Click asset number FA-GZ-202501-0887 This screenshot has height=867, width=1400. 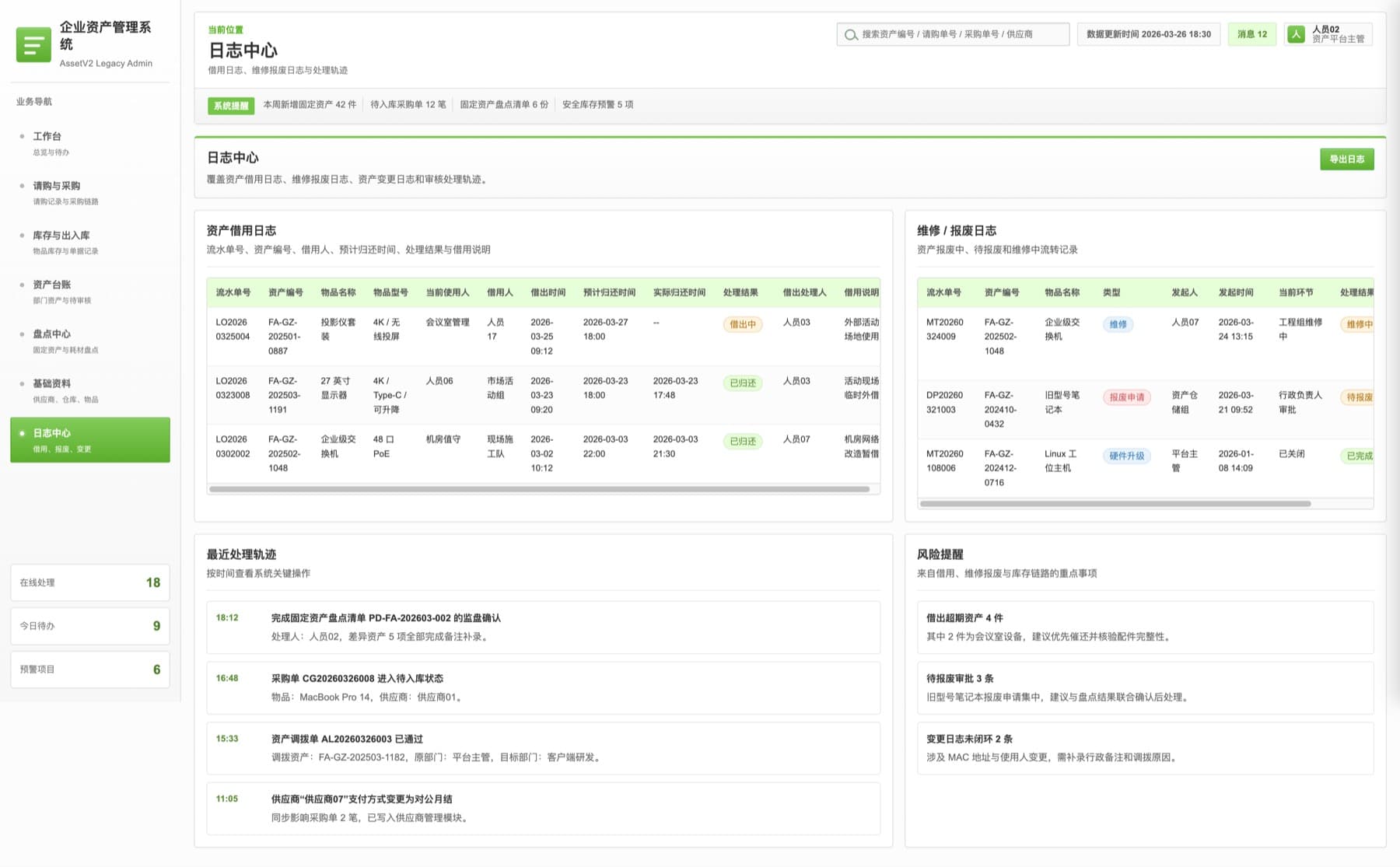click(285, 337)
